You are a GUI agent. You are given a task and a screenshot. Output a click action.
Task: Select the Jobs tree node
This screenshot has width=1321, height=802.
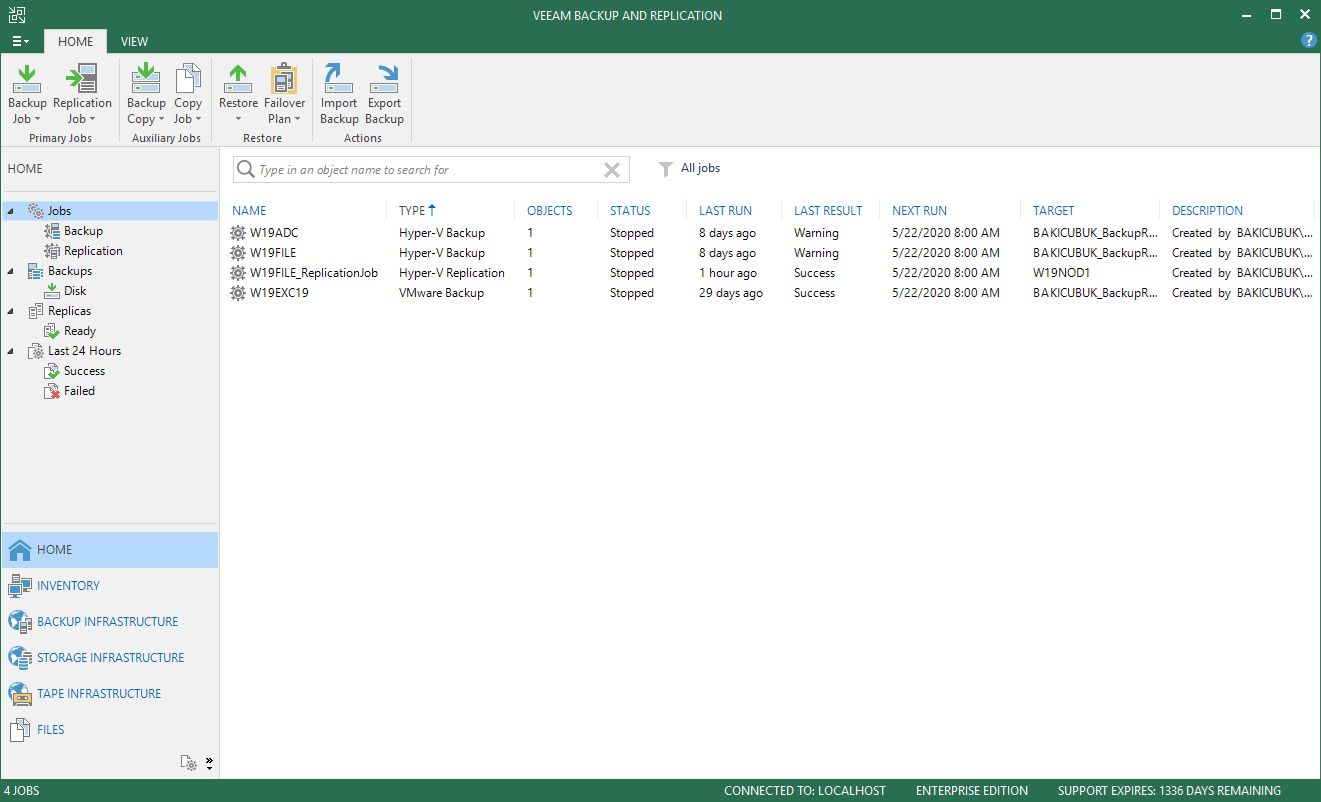(x=60, y=211)
